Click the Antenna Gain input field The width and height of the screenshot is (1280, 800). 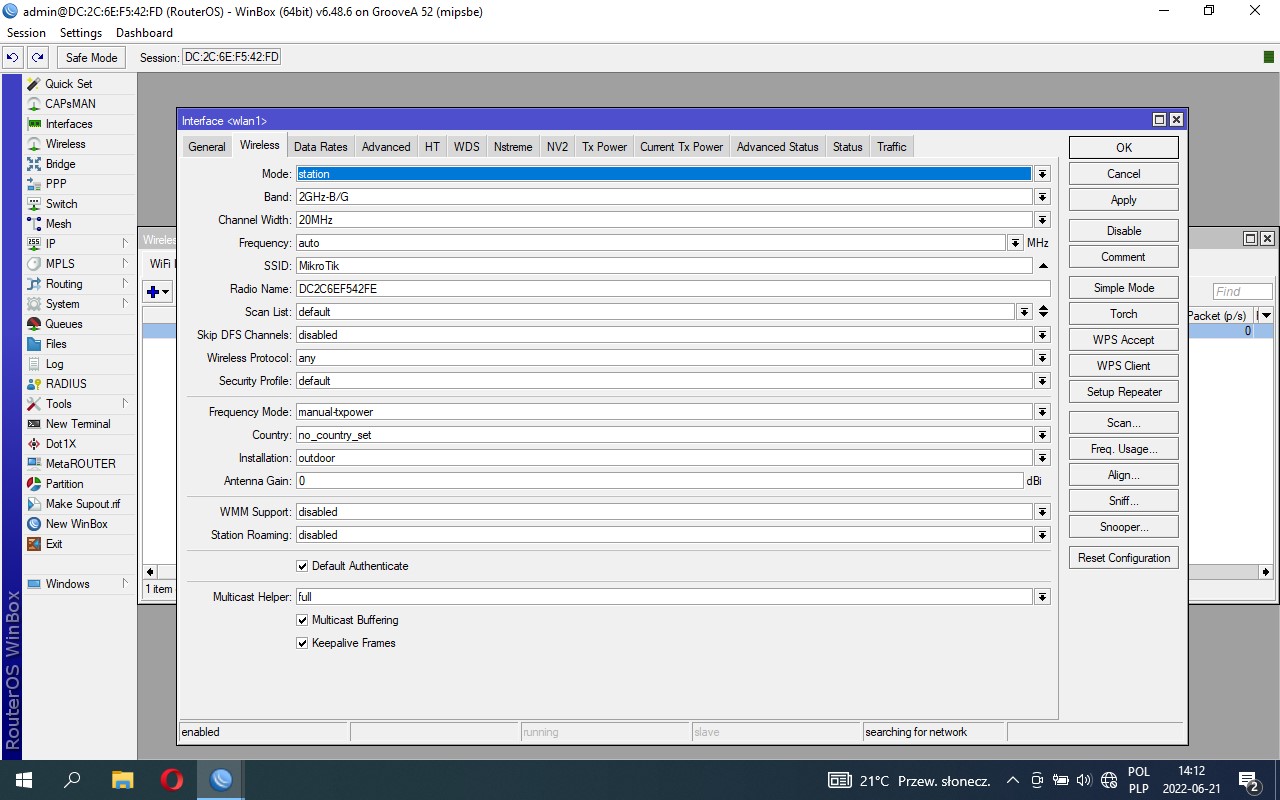[660, 481]
